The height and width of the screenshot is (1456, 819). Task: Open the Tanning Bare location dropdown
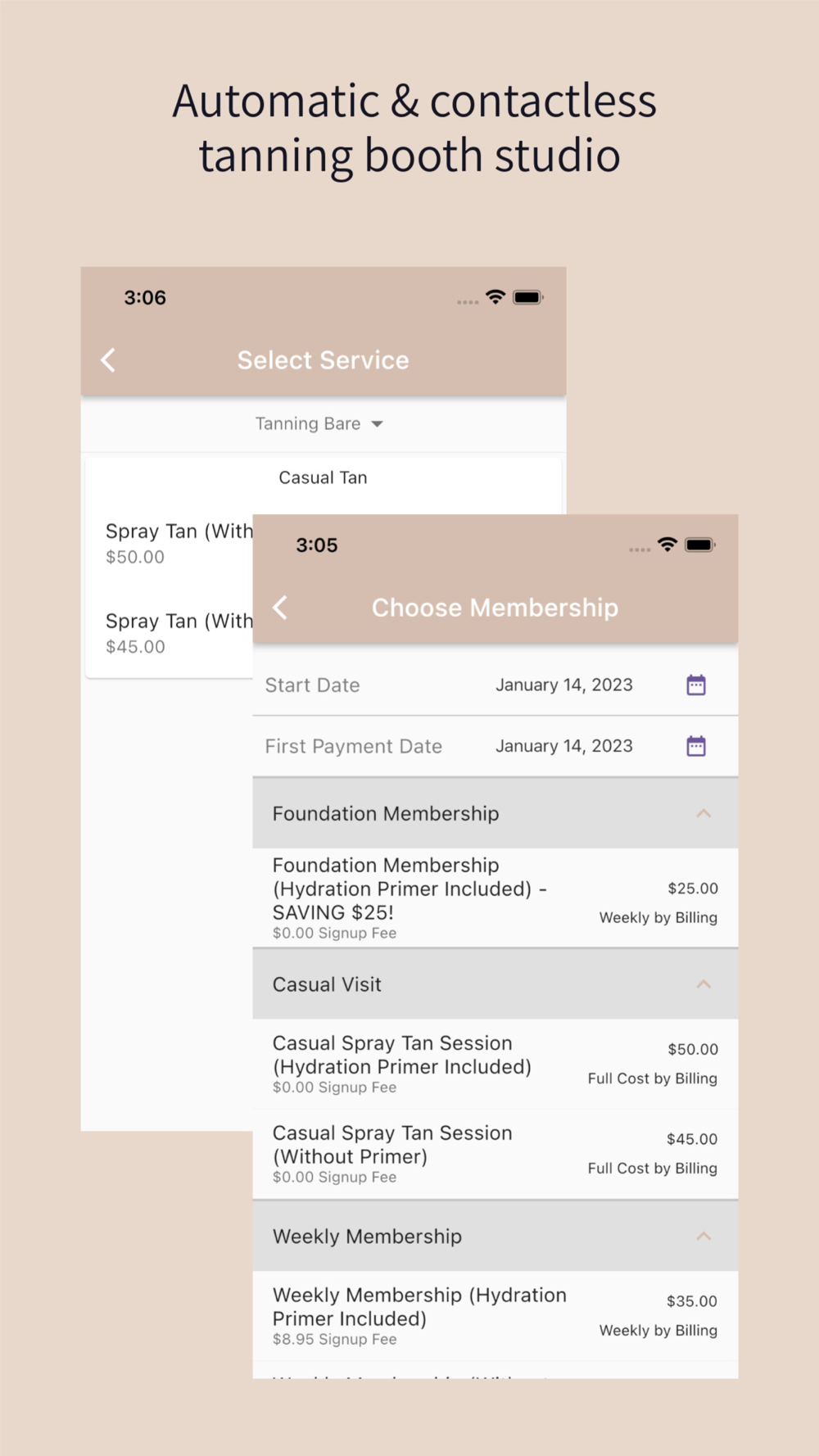tap(319, 423)
